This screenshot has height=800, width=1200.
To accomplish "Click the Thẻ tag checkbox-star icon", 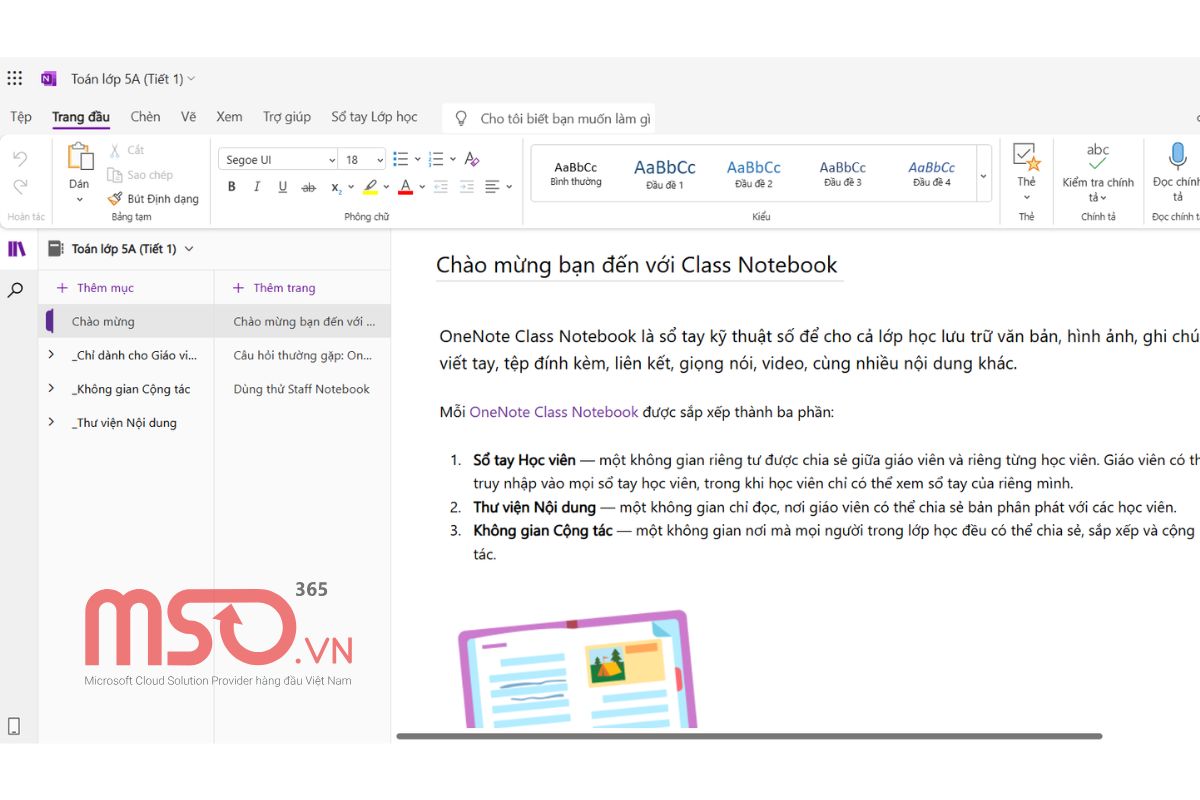I will 1027,157.
